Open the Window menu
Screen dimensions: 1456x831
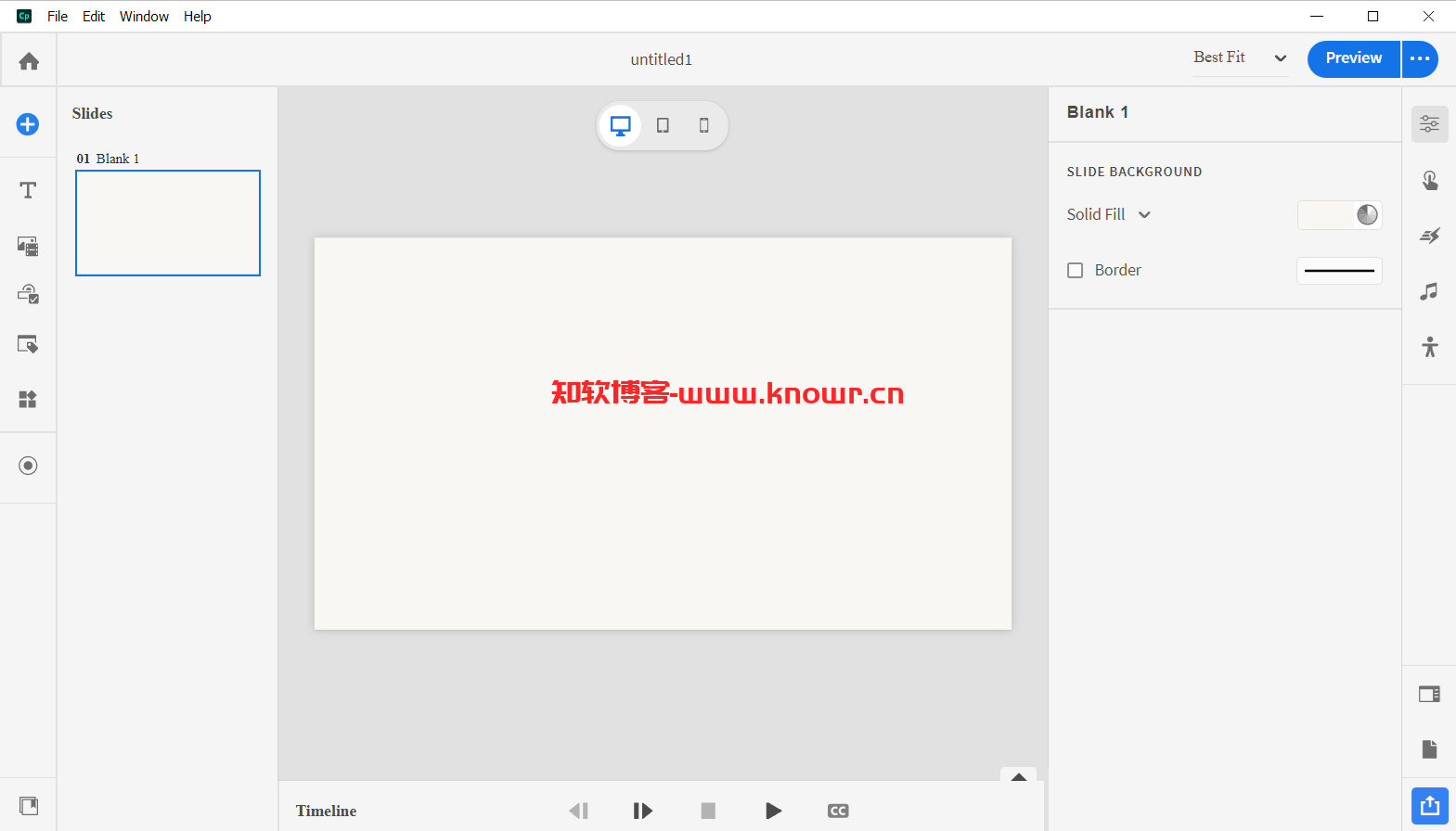tap(144, 17)
